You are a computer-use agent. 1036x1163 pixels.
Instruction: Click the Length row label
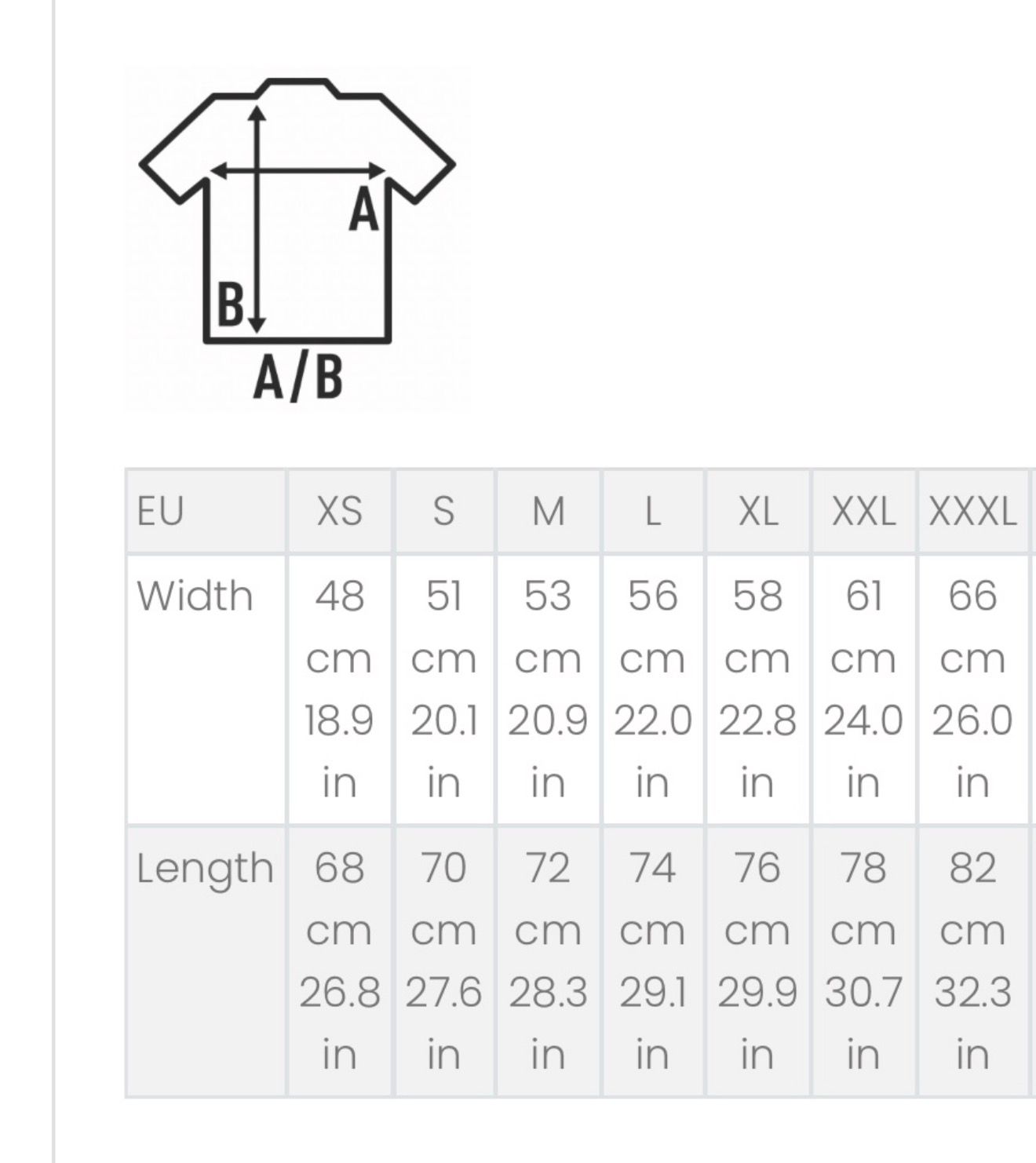(x=205, y=869)
